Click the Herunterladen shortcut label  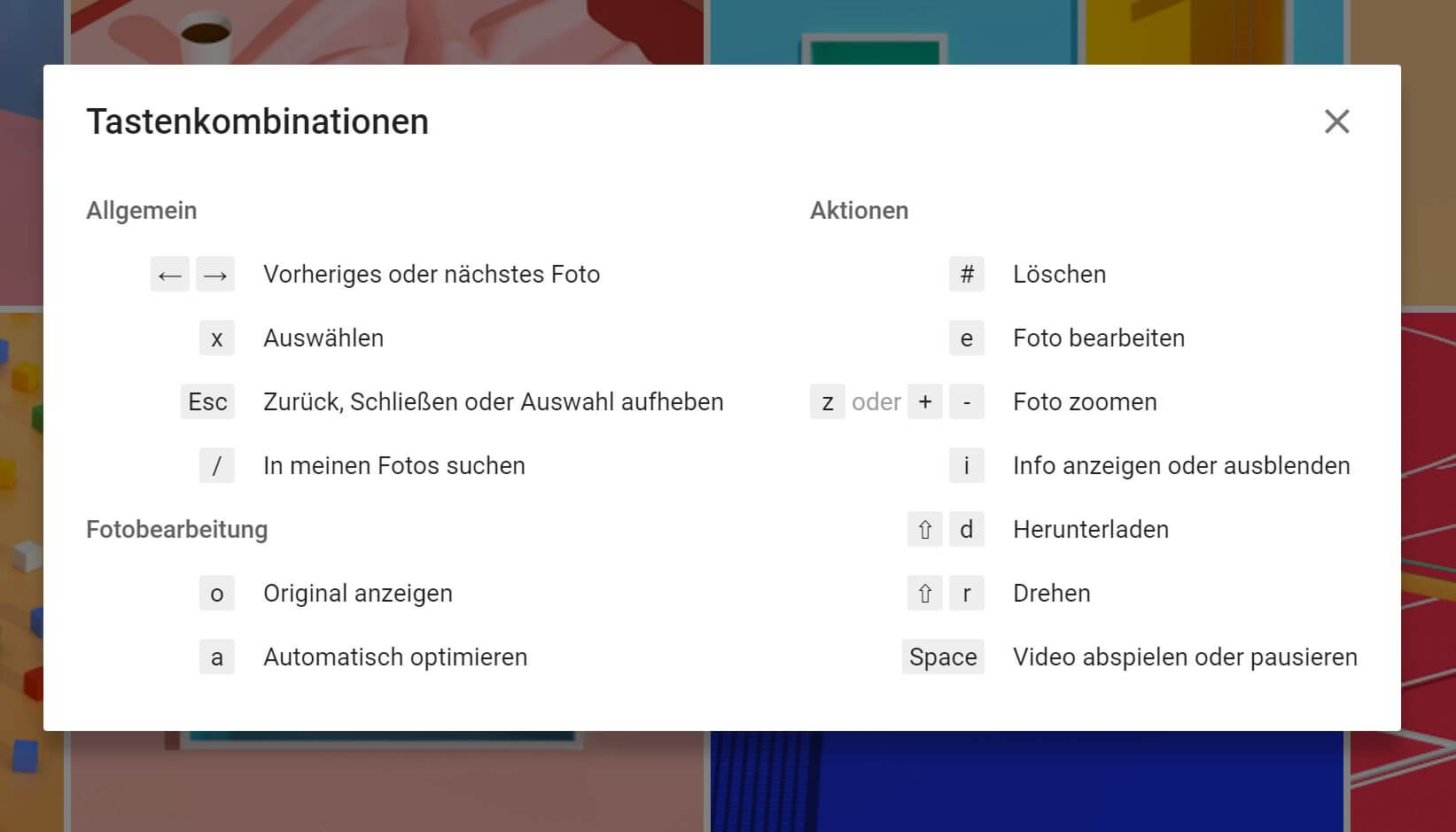(1091, 530)
